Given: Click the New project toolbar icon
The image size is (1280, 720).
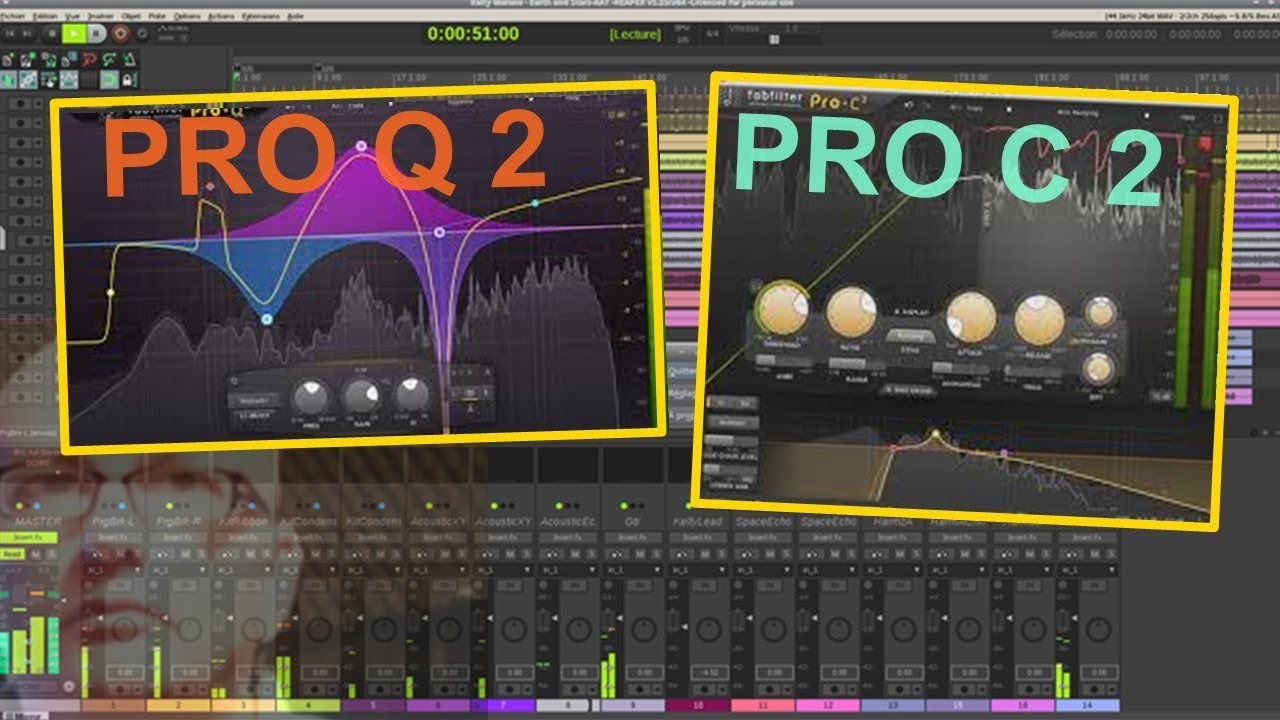Looking at the screenshot, I should 7,60.
